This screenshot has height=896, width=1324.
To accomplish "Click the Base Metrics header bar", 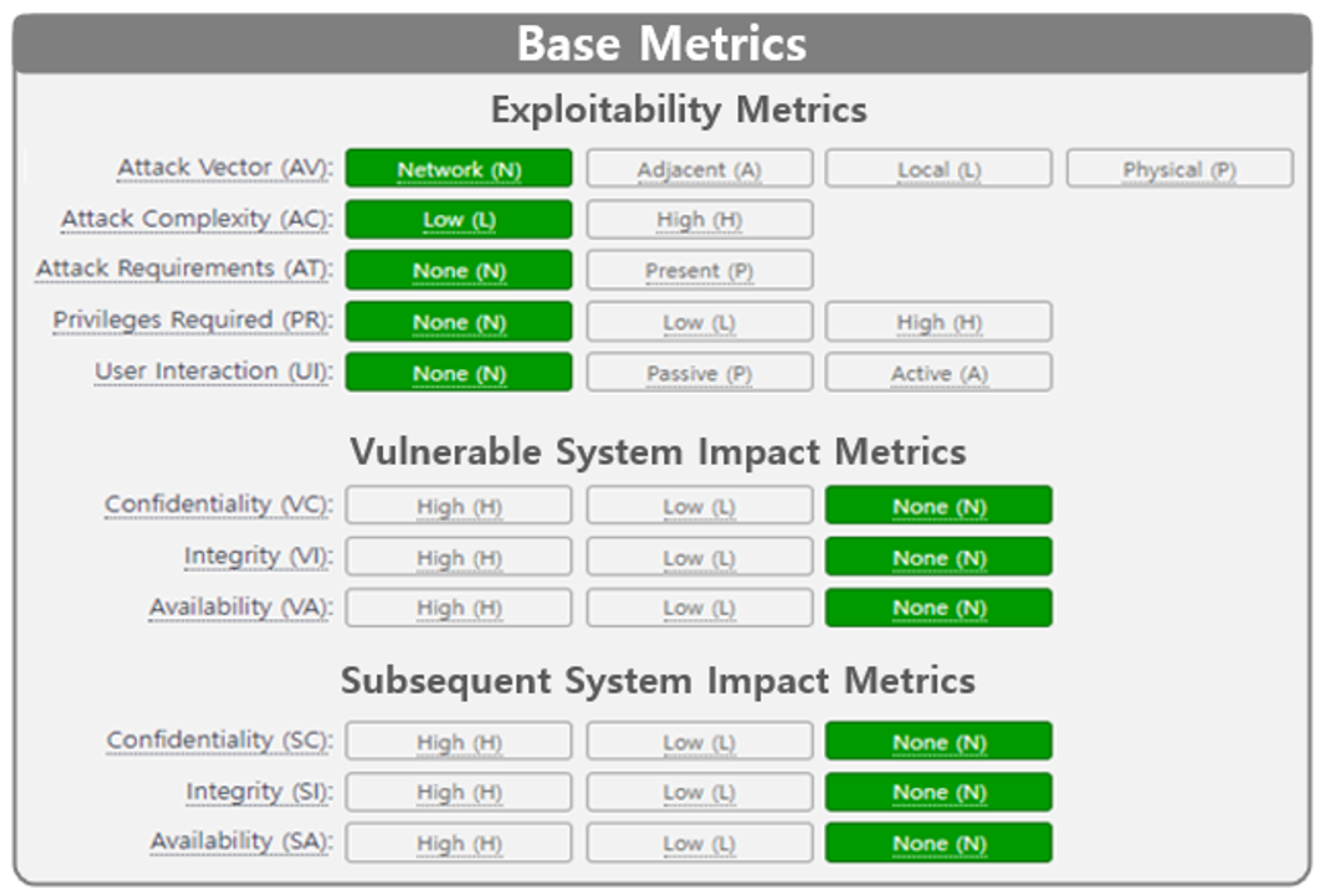I will (x=662, y=44).
